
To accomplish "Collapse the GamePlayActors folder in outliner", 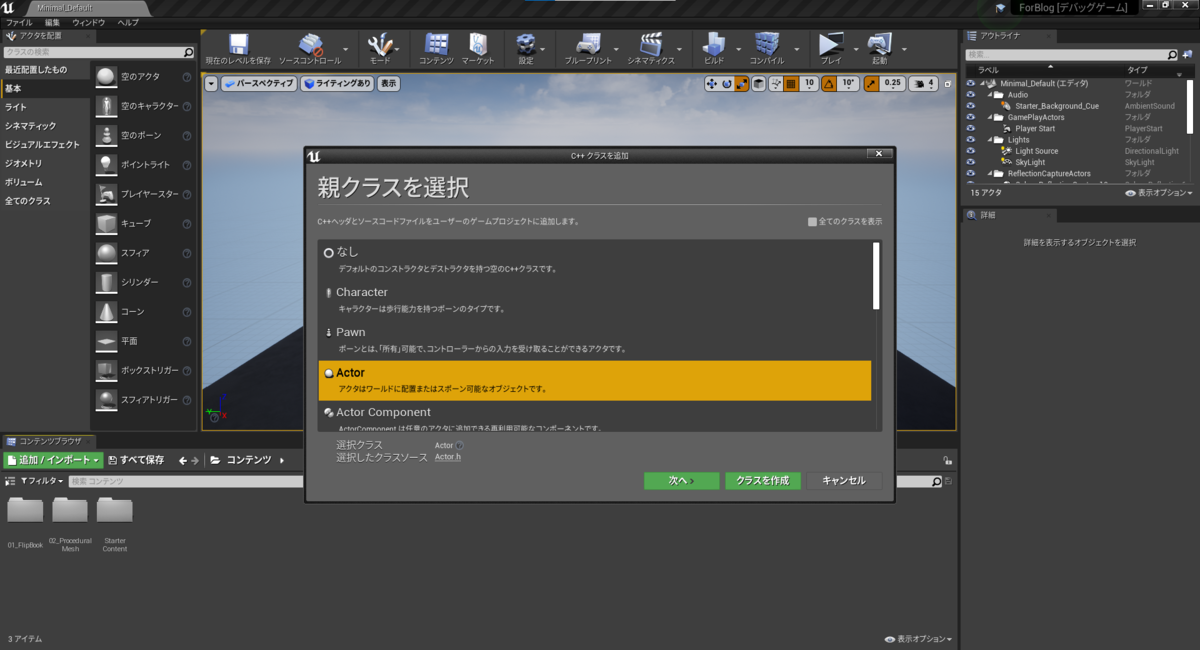I will coord(990,117).
